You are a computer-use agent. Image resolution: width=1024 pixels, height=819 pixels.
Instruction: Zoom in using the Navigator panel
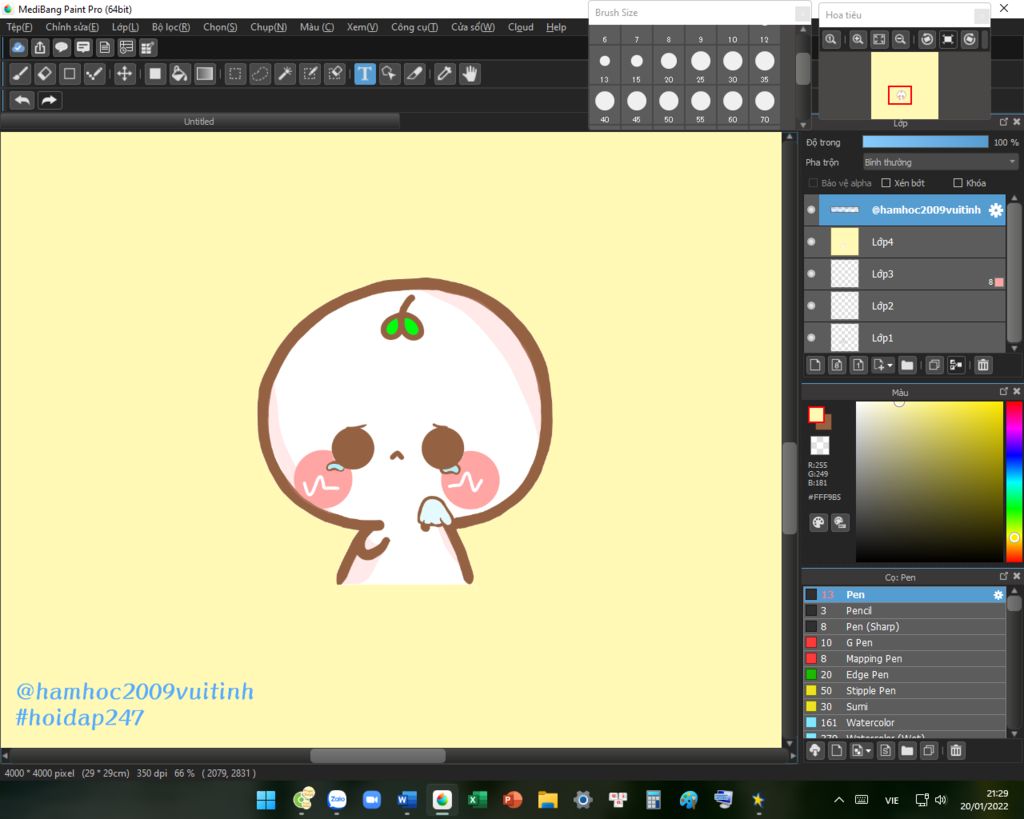[858, 39]
